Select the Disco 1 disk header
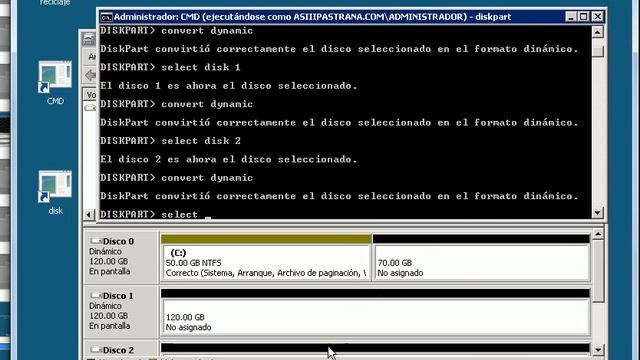Screen dimensions: 640x360 pos(121,311)
